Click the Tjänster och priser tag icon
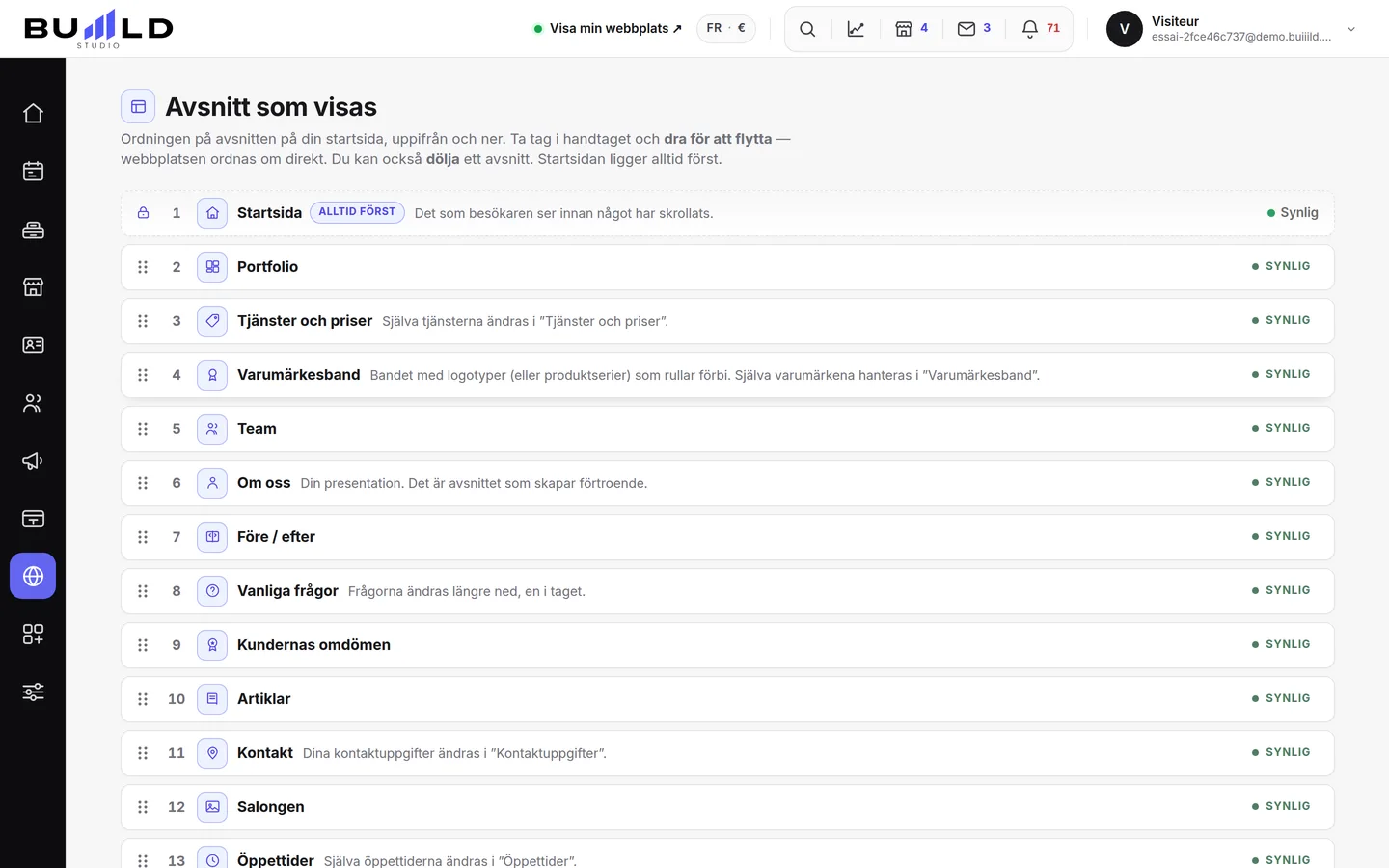This screenshot has height=868, width=1389. point(212,321)
